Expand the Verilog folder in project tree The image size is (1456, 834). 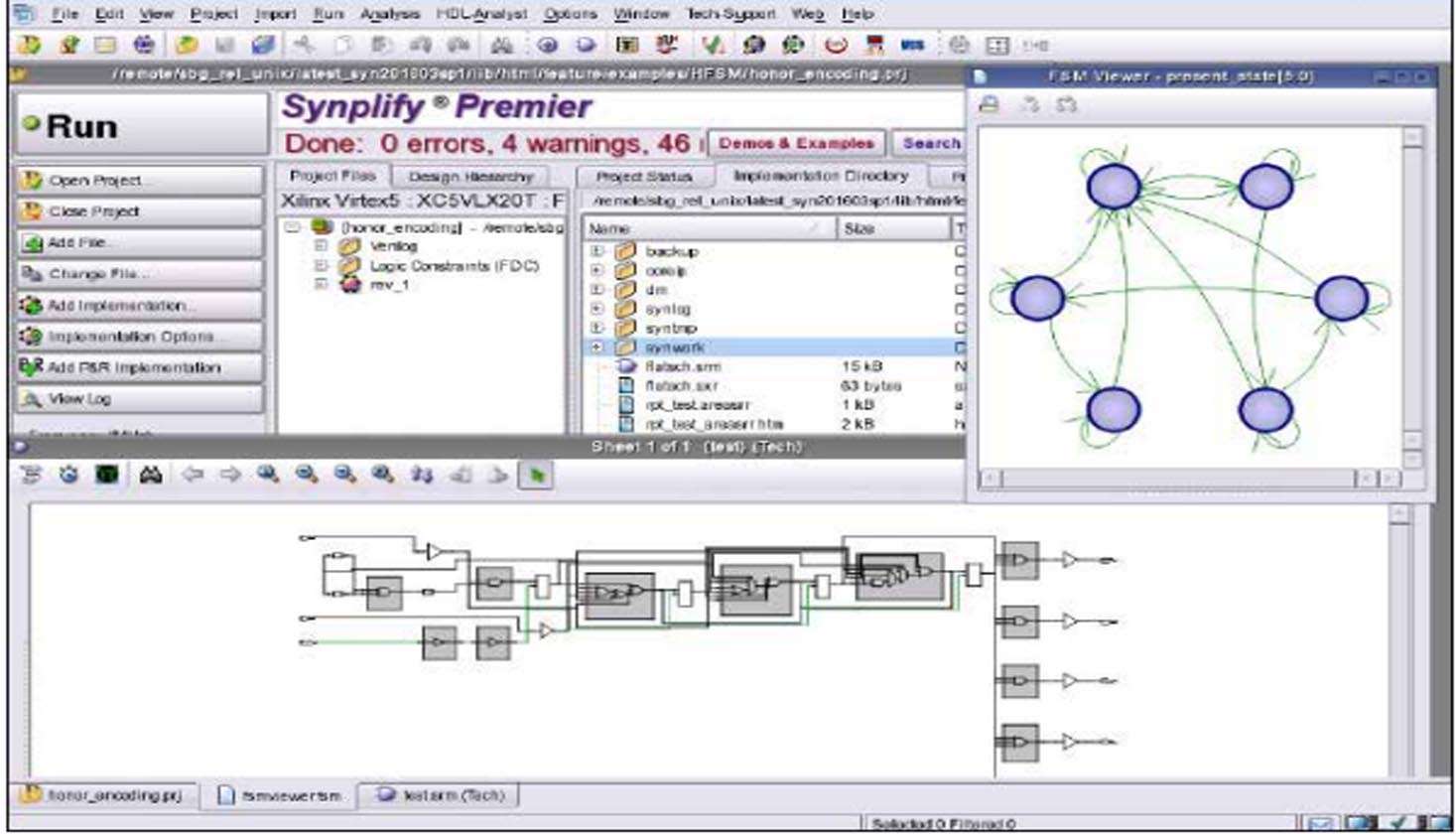[321, 245]
